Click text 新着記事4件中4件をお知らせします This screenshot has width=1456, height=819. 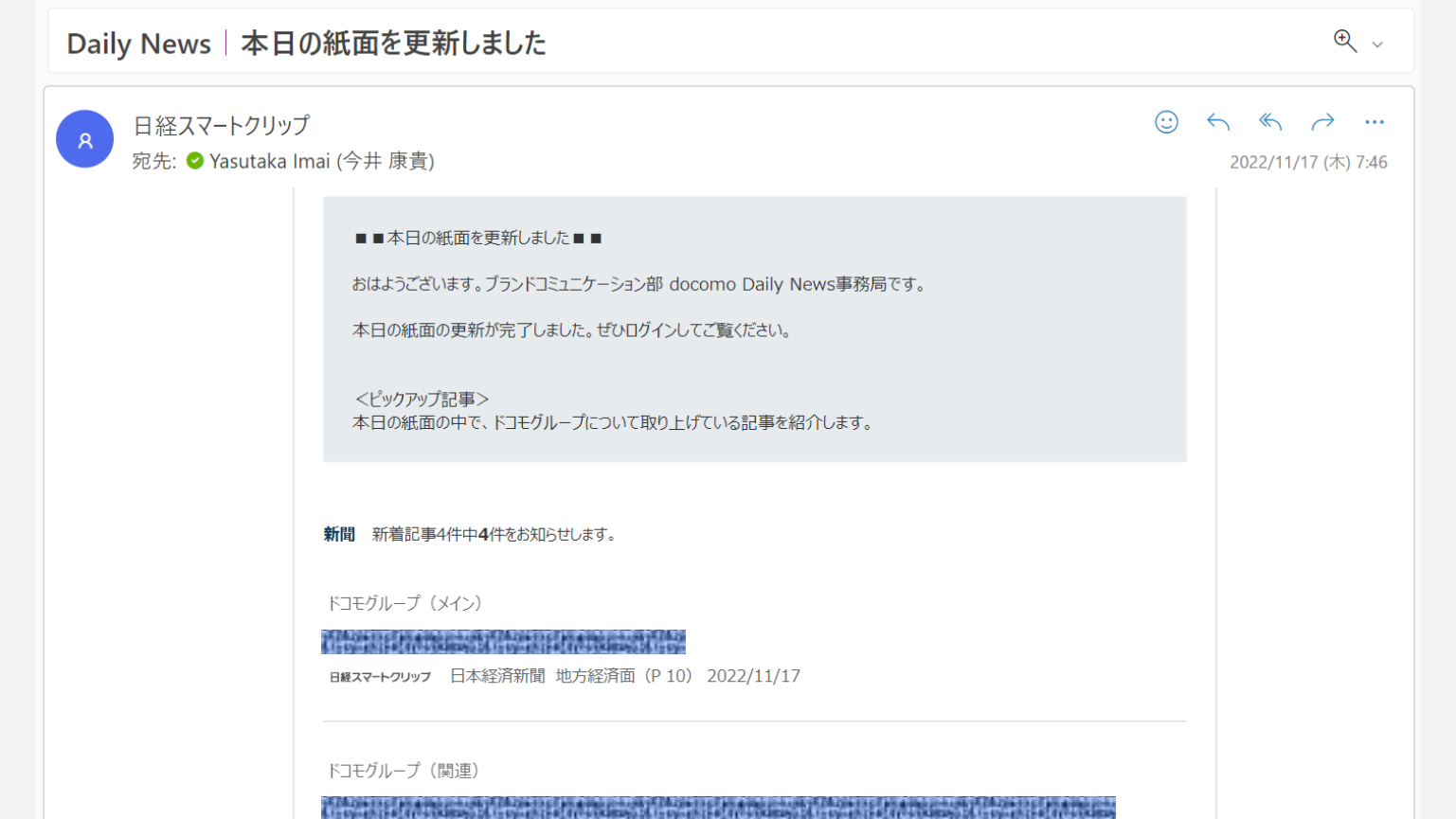point(494,534)
